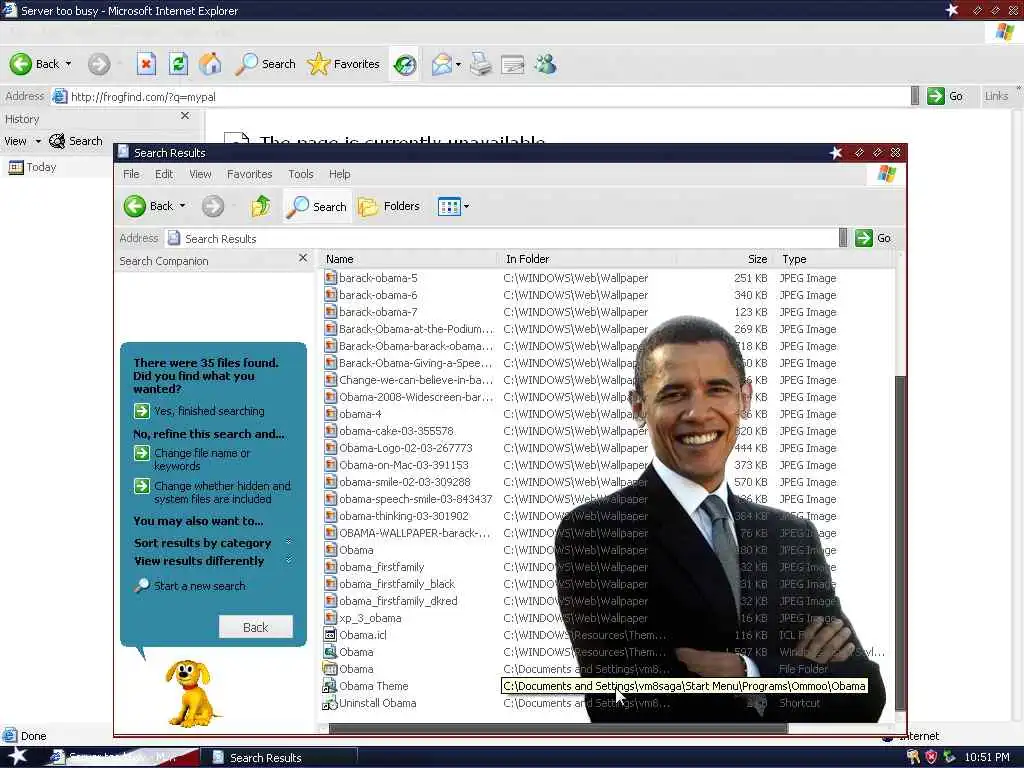Open the View menu in Search Results
The width and height of the screenshot is (1024, 768).
click(x=200, y=174)
